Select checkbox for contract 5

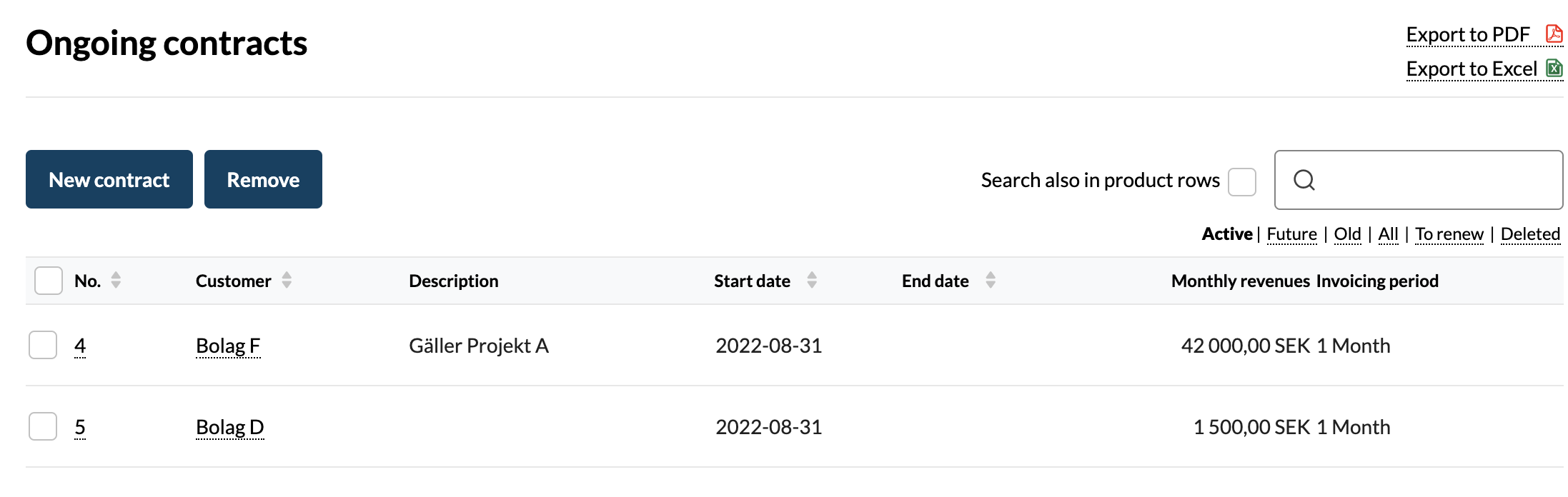43,426
